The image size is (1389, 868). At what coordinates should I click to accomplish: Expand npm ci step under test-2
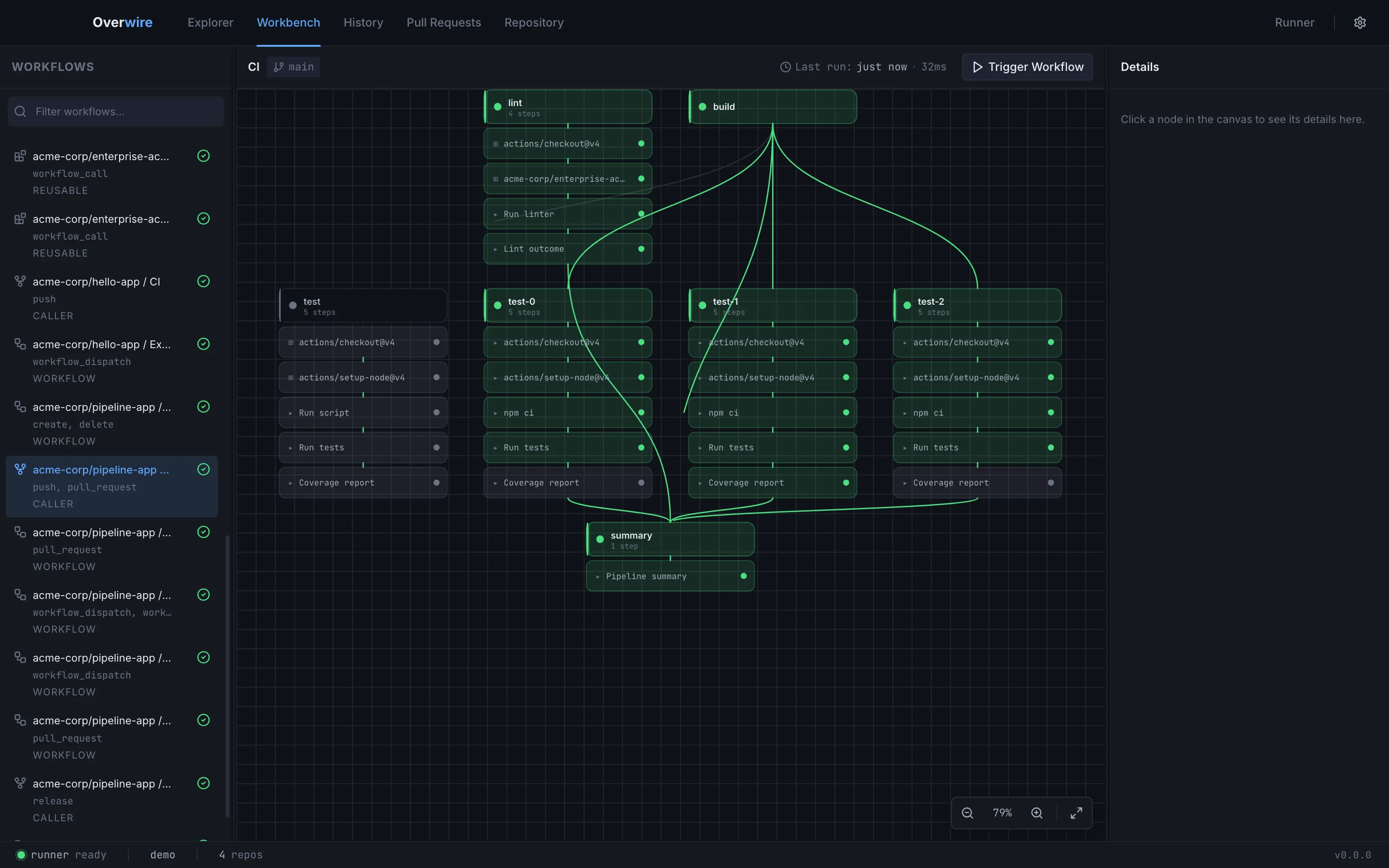click(x=905, y=413)
